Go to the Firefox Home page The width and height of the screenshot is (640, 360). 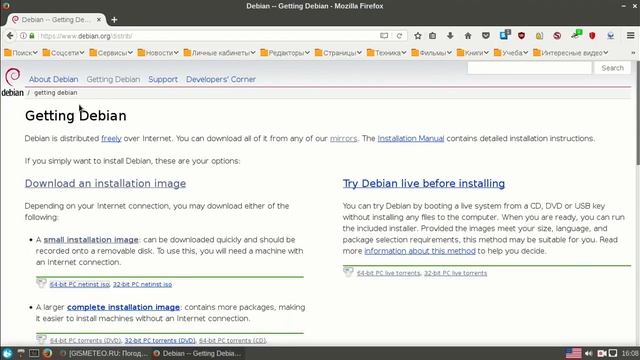(x=468, y=36)
